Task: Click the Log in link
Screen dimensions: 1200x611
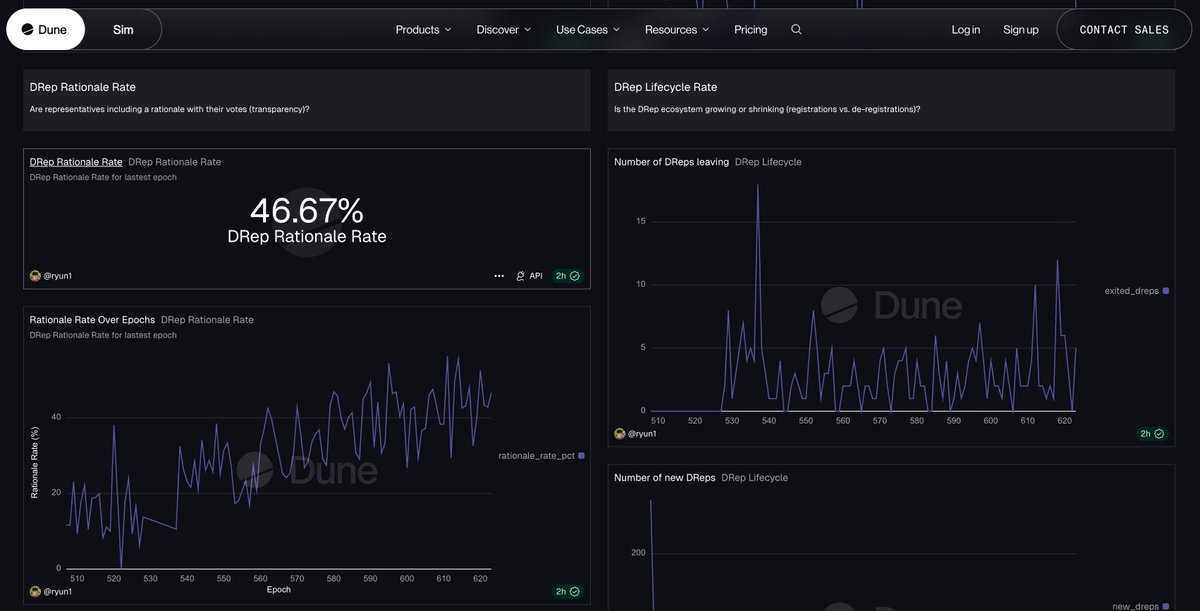Action: [966, 30]
